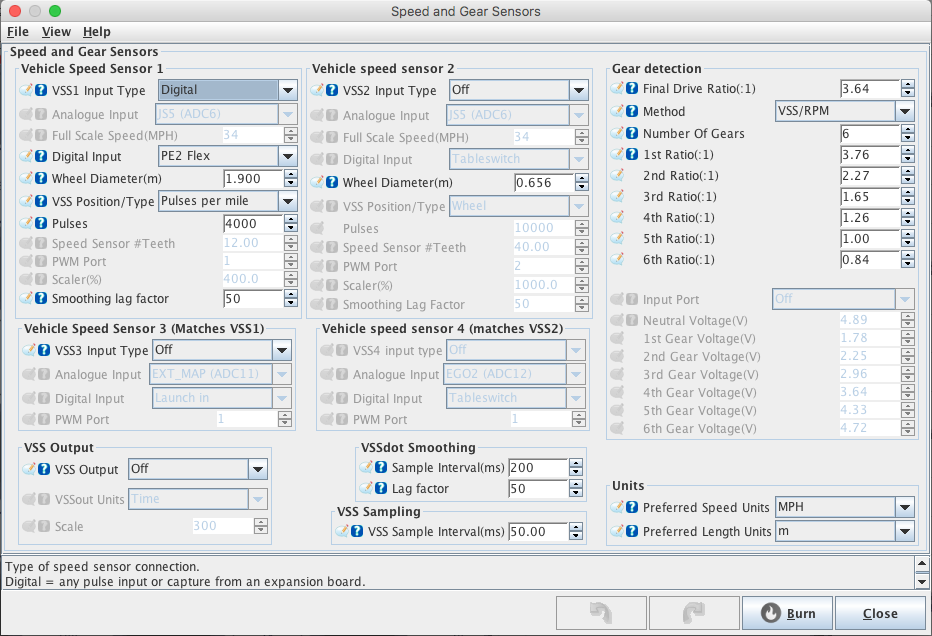Click the Close button
Screen dimensions: 932x636
click(880, 613)
